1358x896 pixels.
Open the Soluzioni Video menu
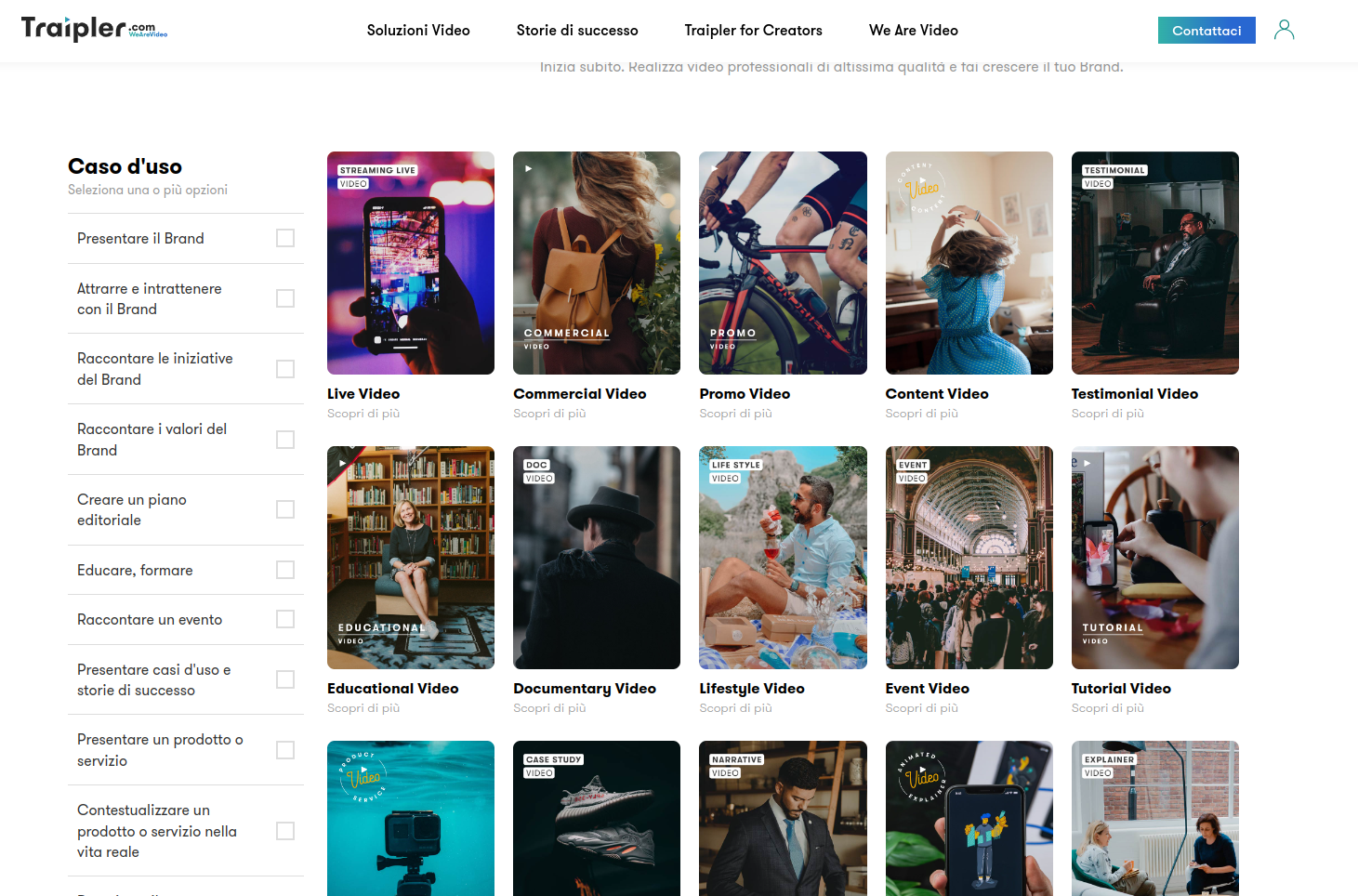[418, 31]
